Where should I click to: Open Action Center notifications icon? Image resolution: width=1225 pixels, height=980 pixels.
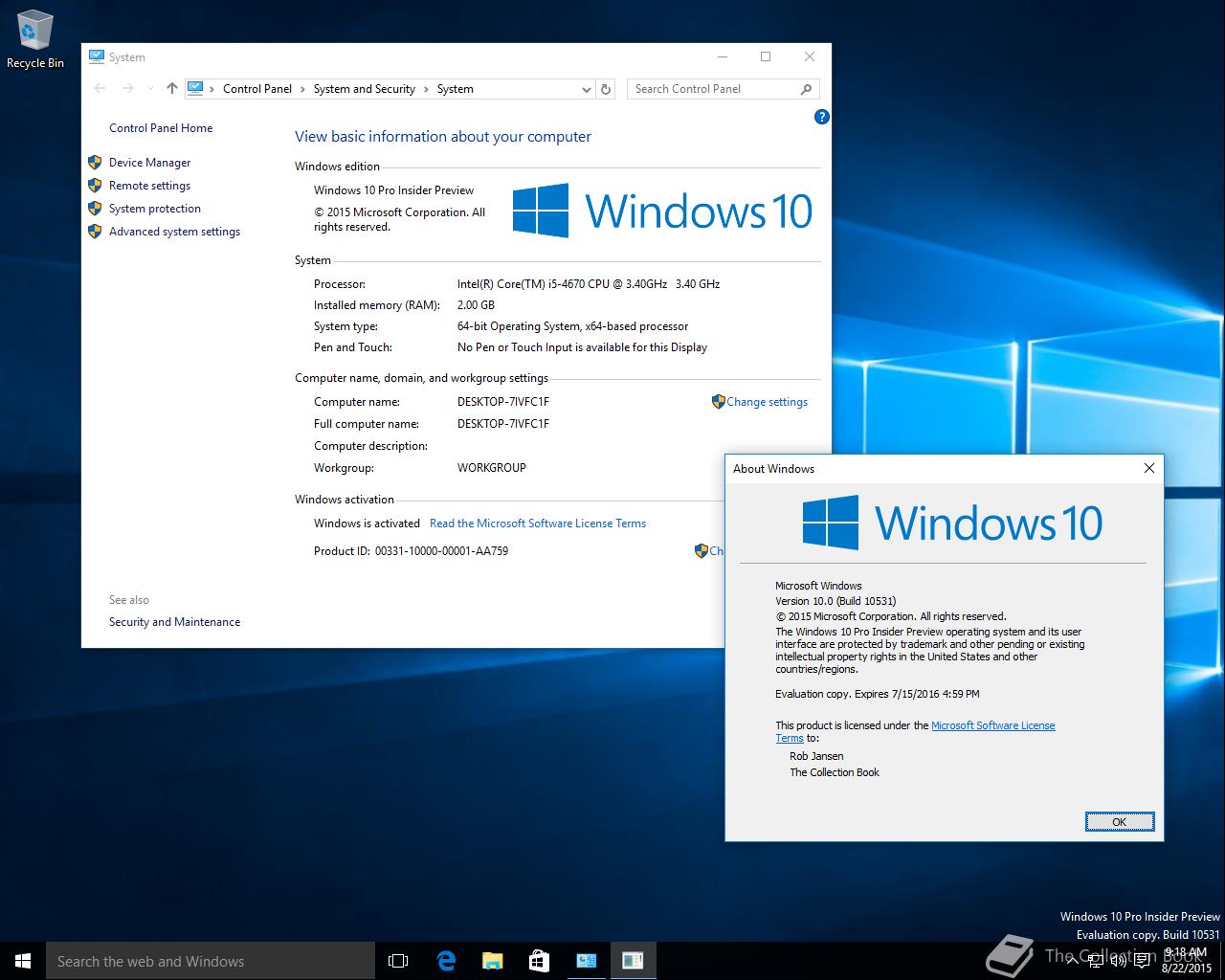[1142, 961]
